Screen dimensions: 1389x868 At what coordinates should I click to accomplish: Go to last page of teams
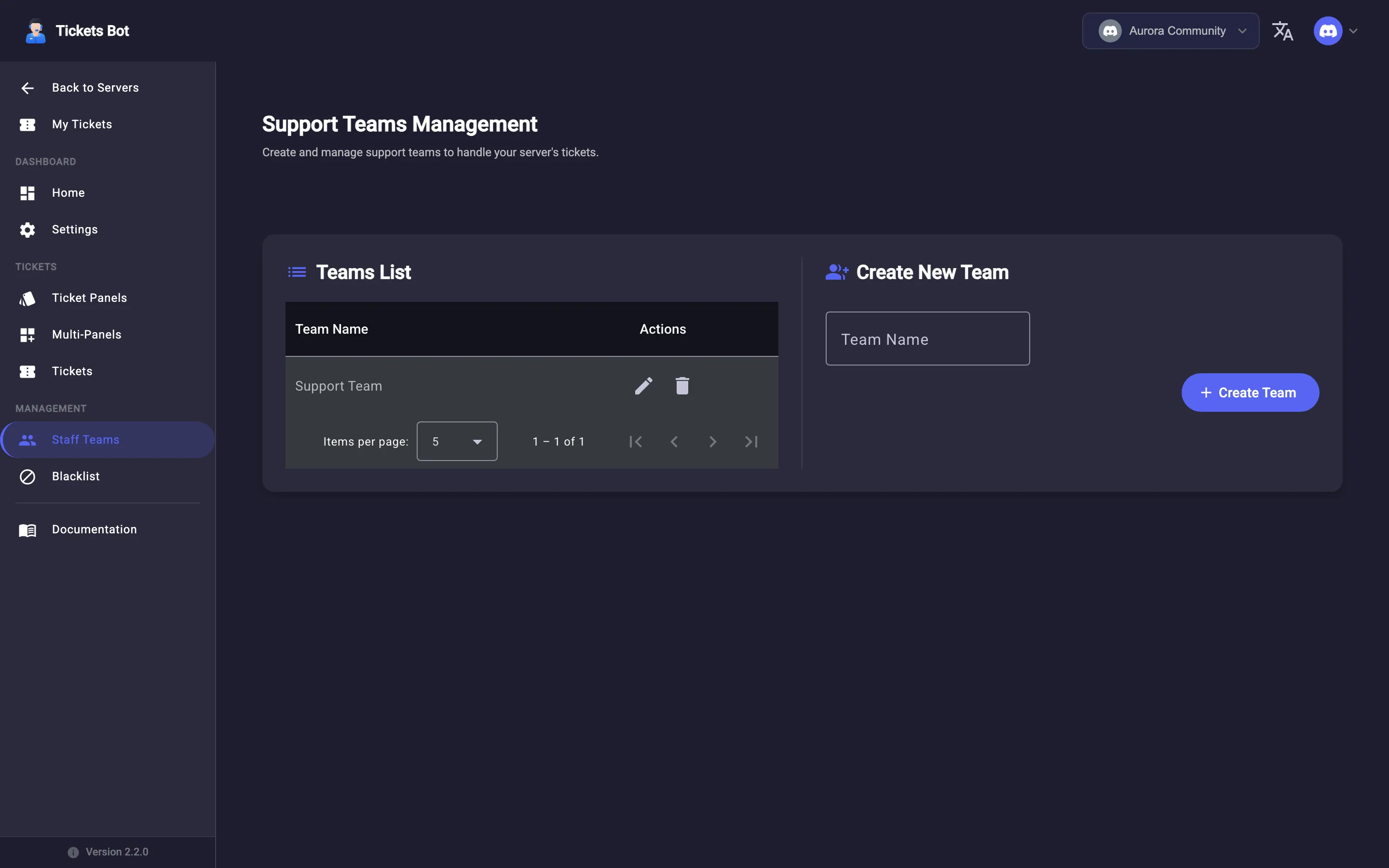(x=751, y=441)
